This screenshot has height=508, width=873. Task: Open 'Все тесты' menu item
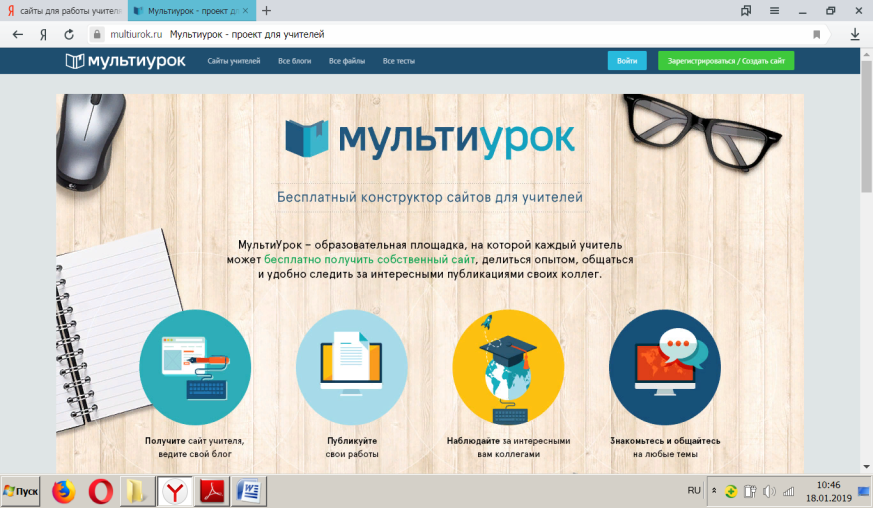399,61
